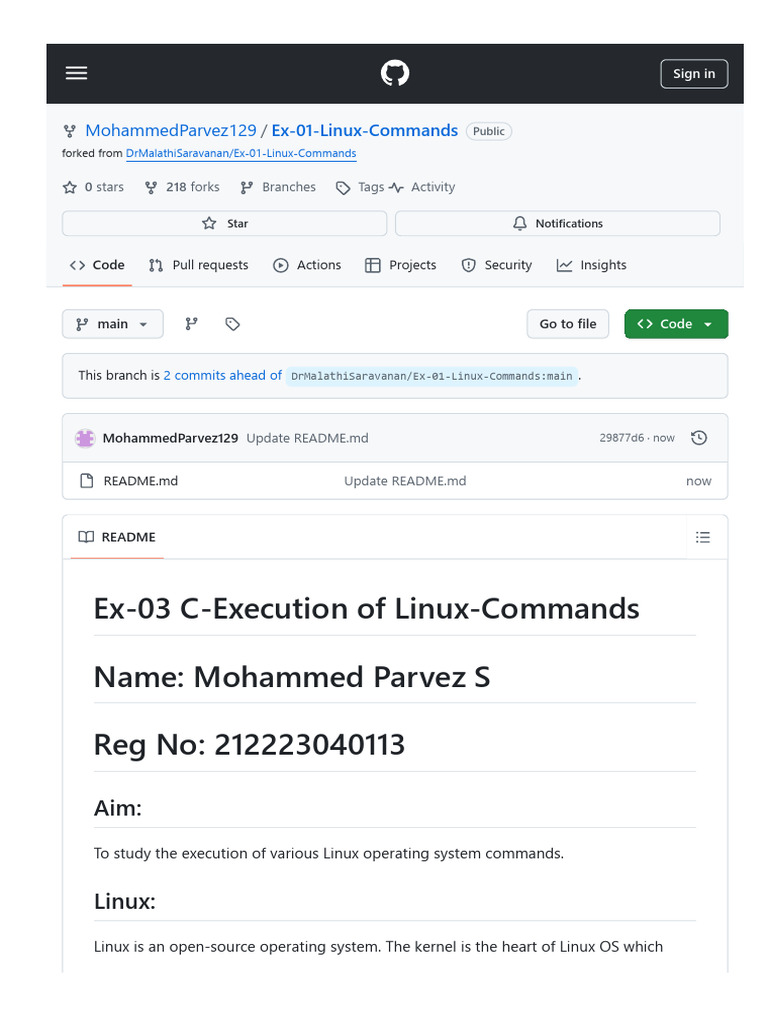The width and height of the screenshot is (768, 1024).
Task: Open the hamburger navigation menu
Action: [x=76, y=73]
